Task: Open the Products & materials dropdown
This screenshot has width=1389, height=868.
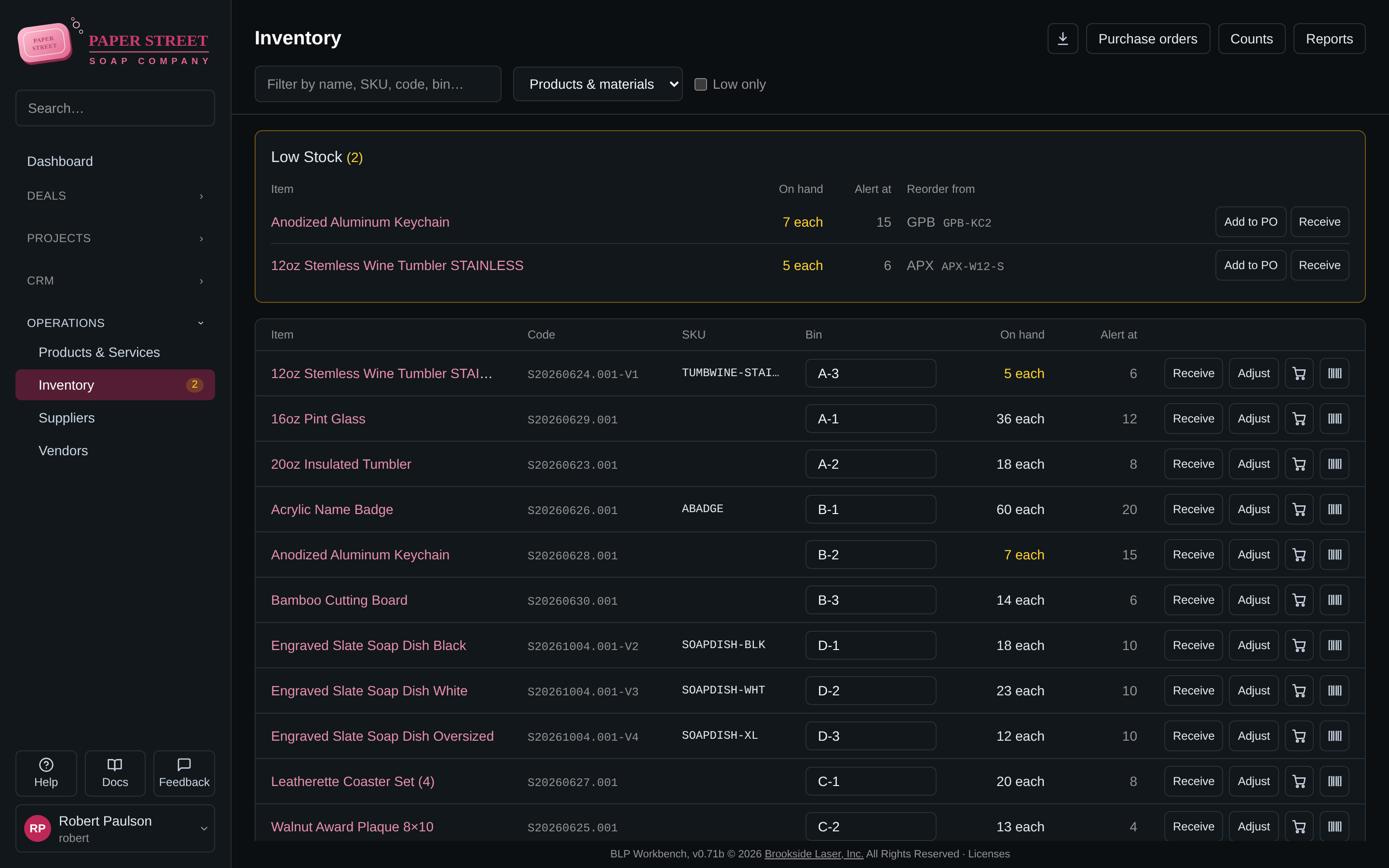Action: (x=598, y=84)
